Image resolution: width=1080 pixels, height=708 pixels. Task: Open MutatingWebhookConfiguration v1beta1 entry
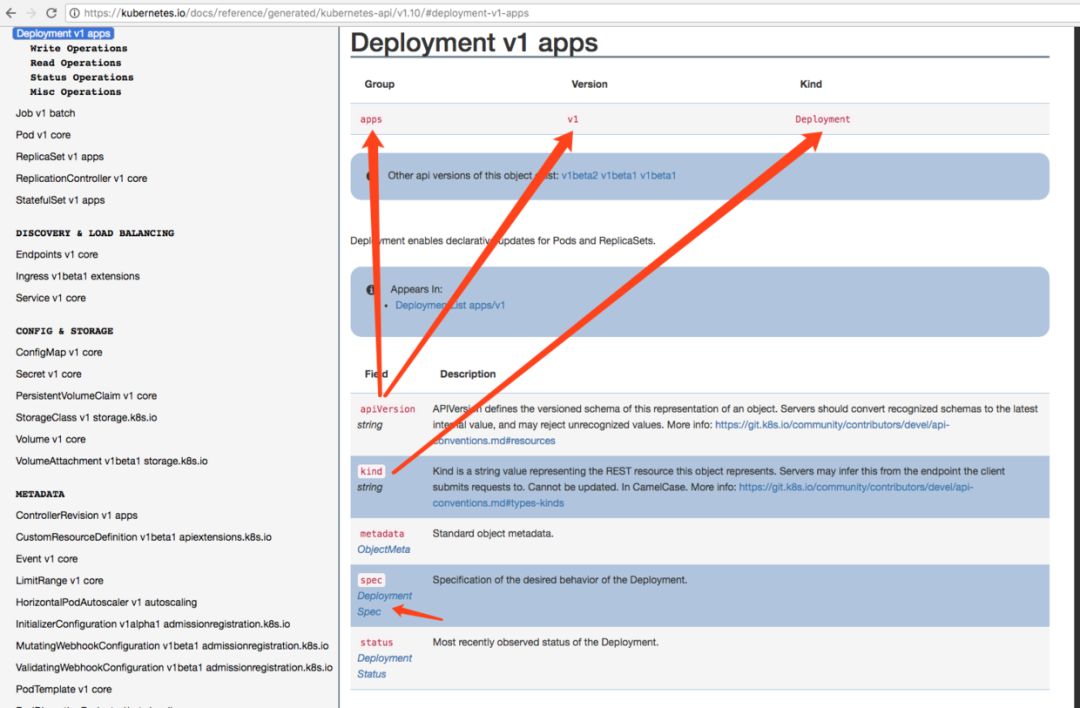click(x=172, y=645)
